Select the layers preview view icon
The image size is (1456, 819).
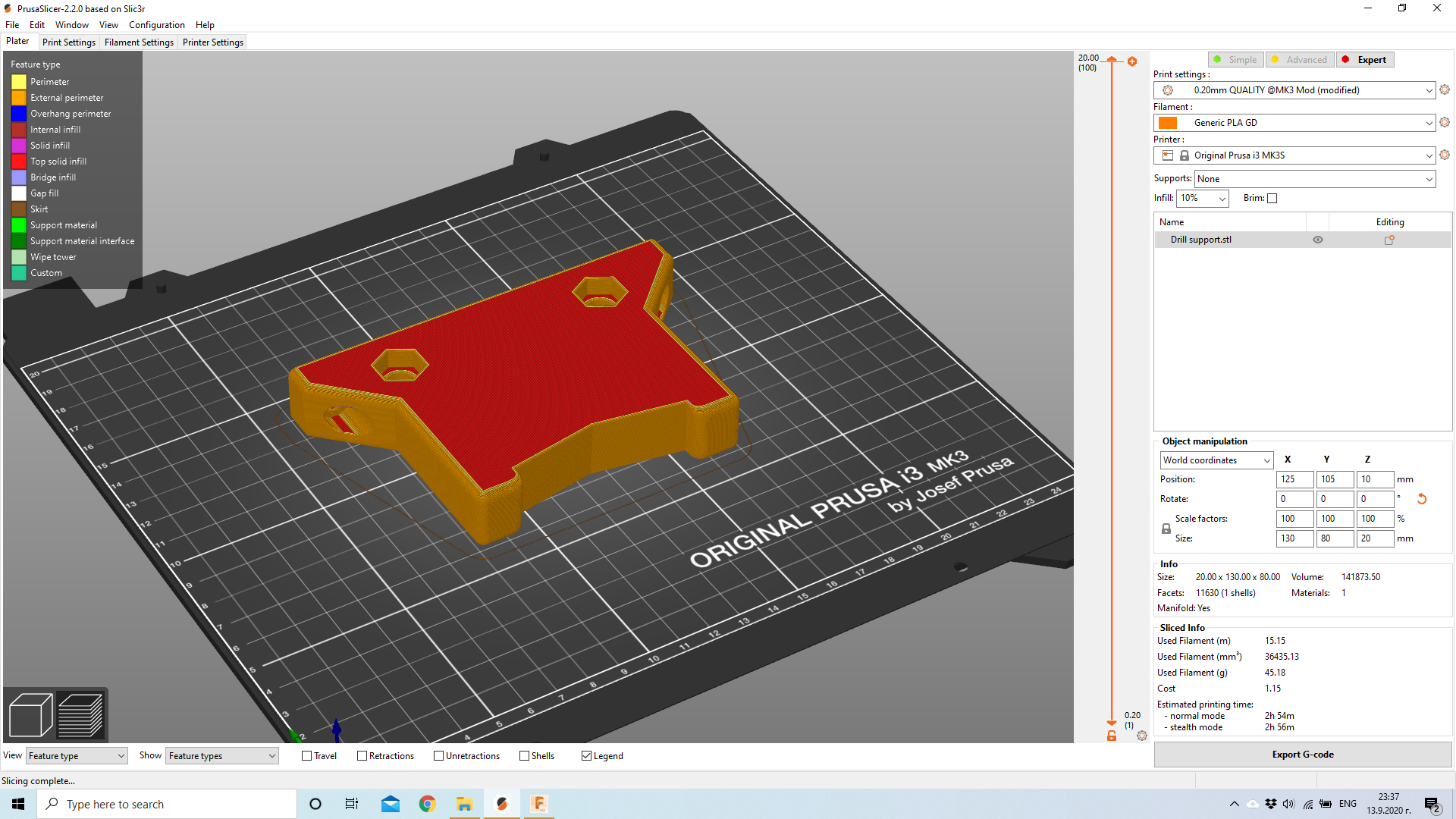pos(80,715)
